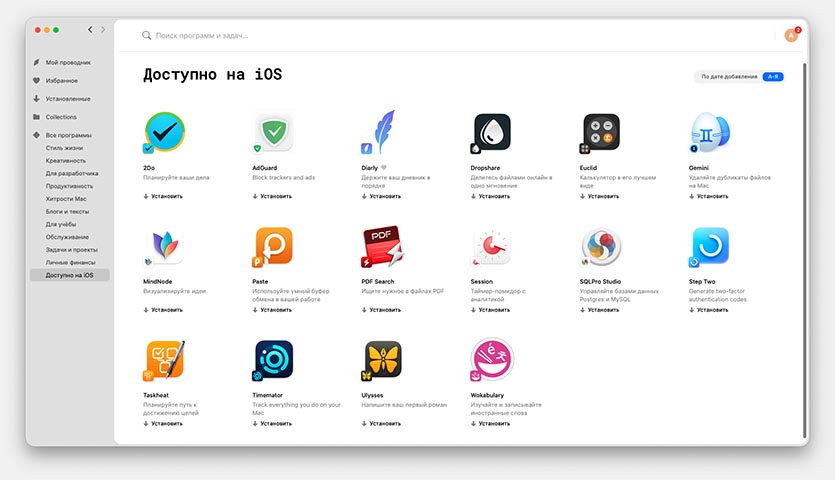
Task: Open the Euclid calculator icon
Action: (601, 132)
